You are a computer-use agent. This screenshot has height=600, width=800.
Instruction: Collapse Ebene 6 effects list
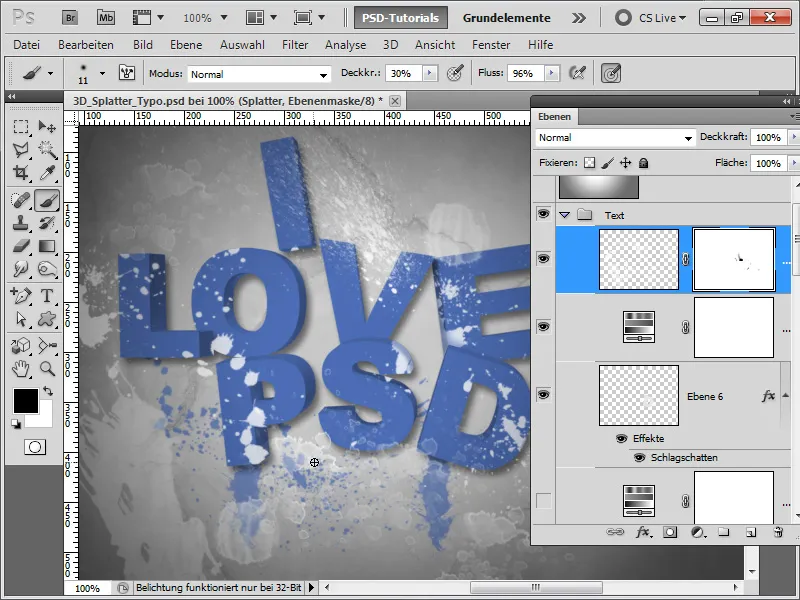(785, 395)
